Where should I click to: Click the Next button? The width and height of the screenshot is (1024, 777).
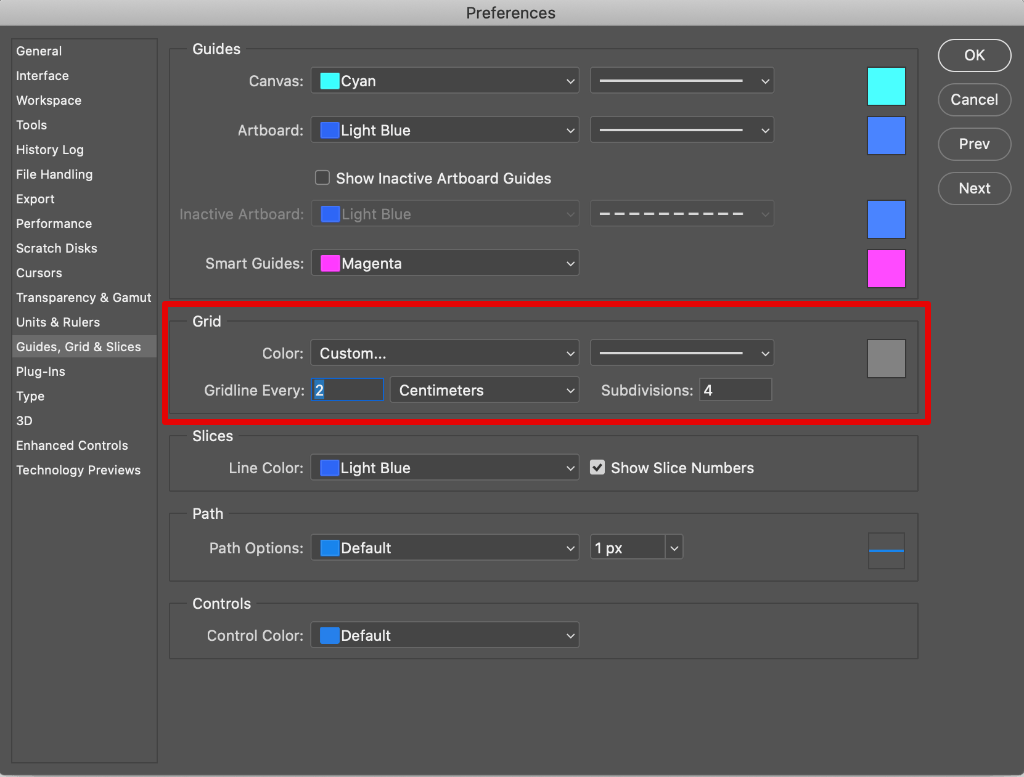tap(974, 188)
